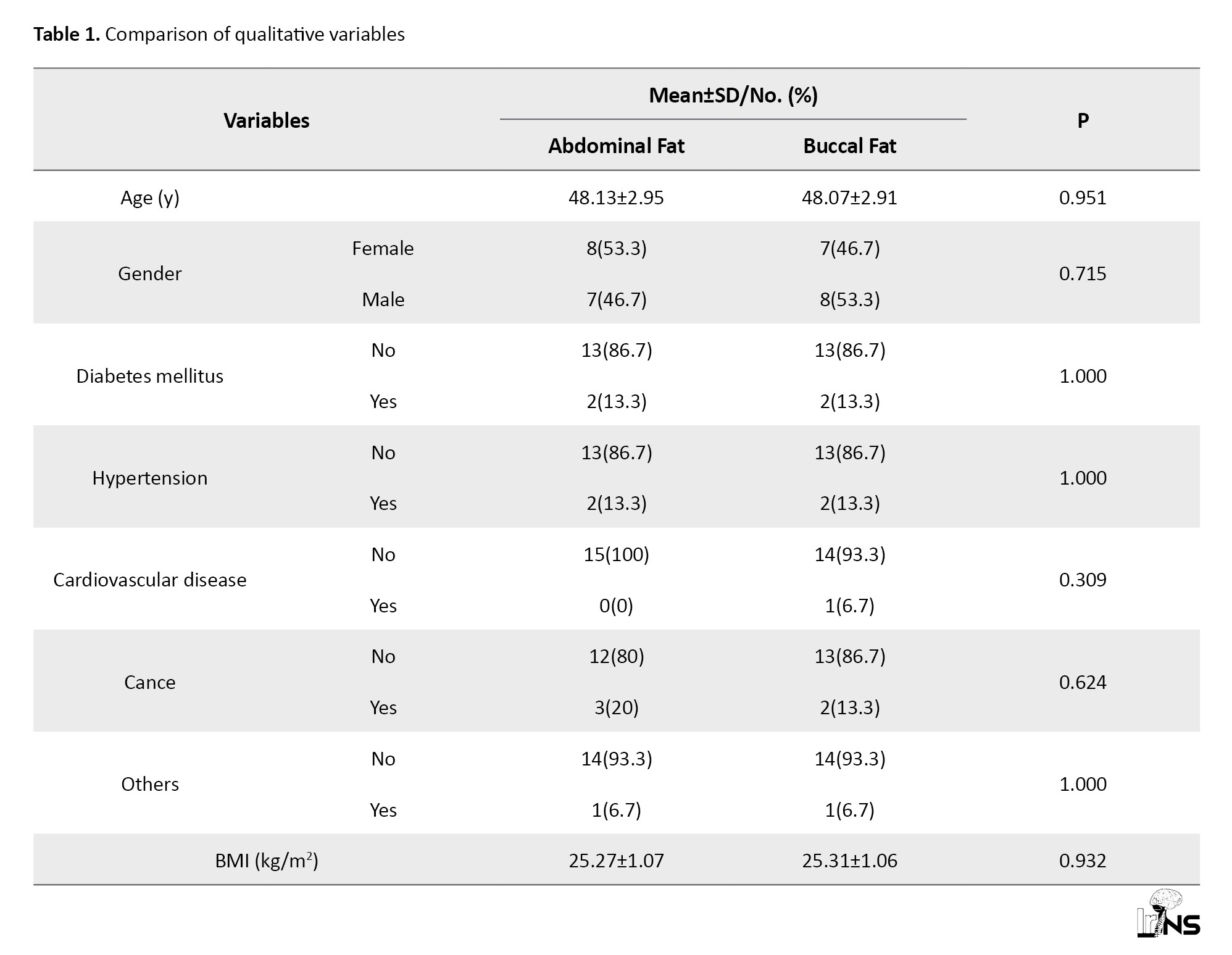
Task: Select the Gender row label
Action: [x=150, y=273]
